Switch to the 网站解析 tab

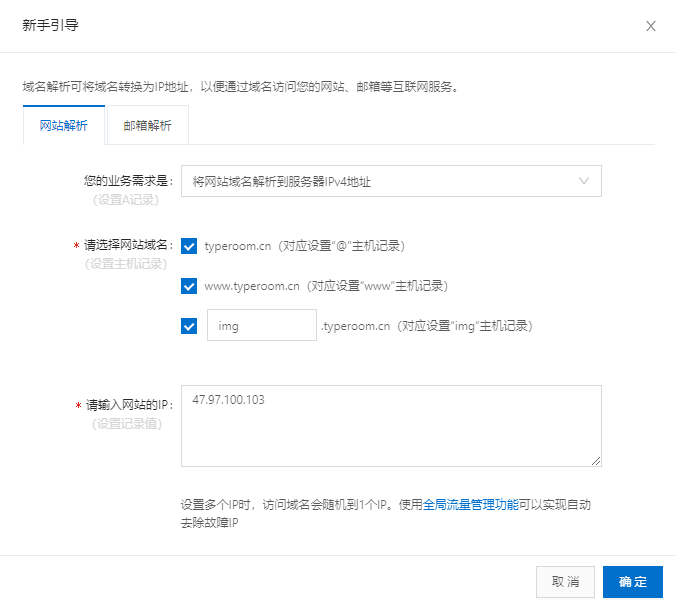pyautogui.click(x=64, y=125)
